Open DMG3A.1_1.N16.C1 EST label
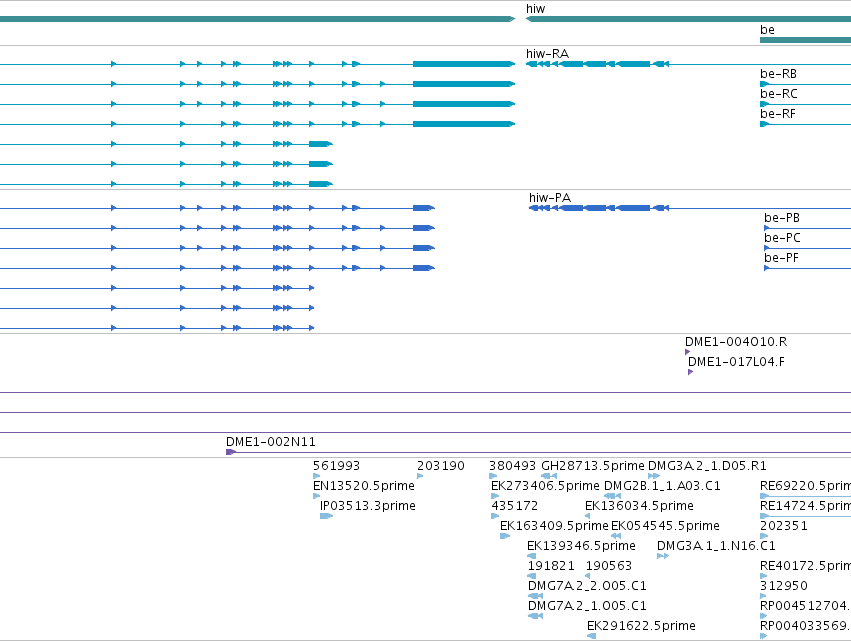851x641 pixels. [x=716, y=546]
